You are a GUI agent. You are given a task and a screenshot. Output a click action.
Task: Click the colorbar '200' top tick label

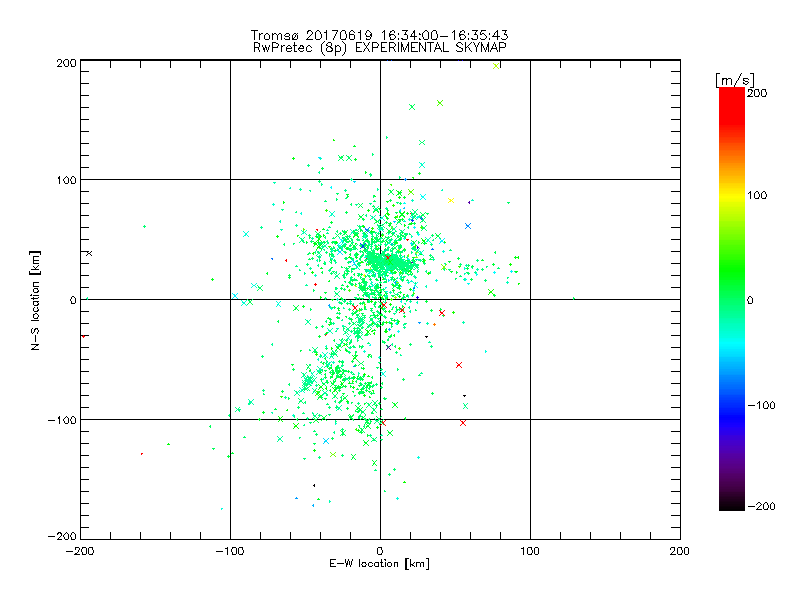[757, 93]
